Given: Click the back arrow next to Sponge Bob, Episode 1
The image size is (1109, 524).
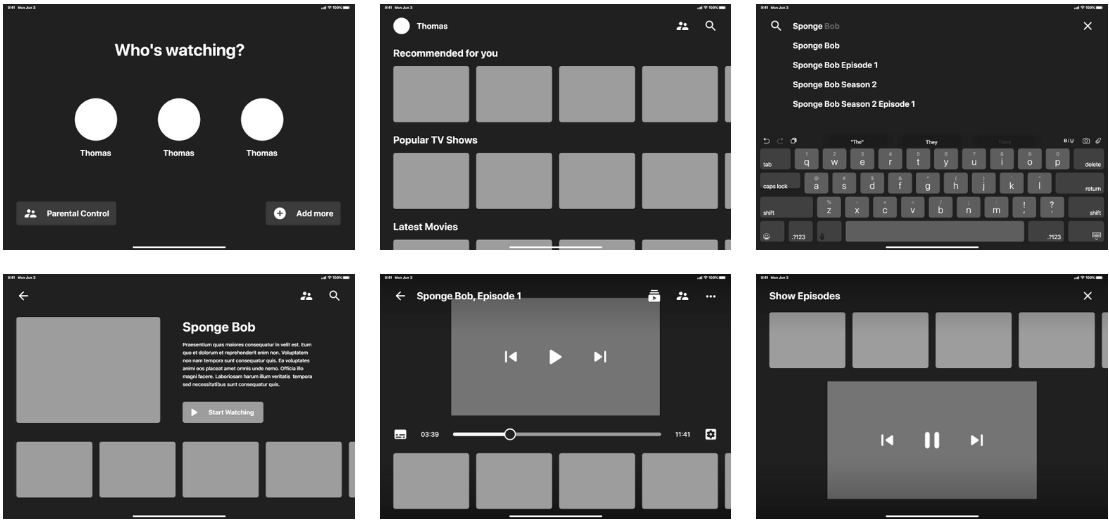Looking at the screenshot, I should 400,296.
